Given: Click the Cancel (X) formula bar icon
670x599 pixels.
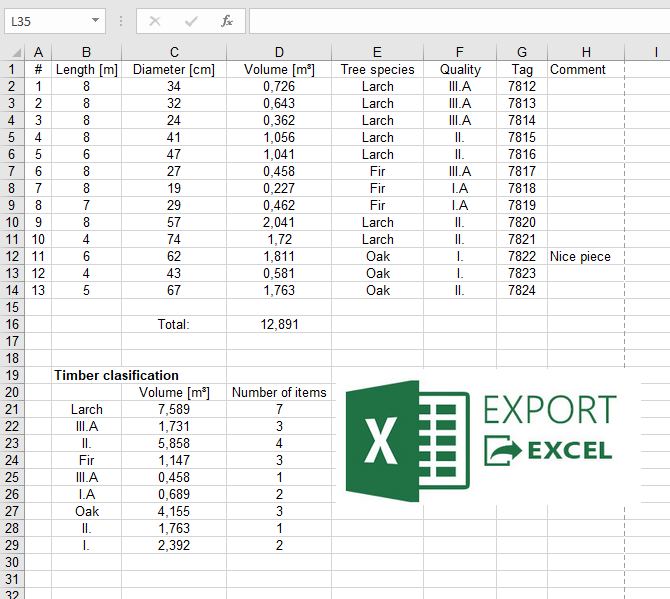Looking at the screenshot, I should click(x=155, y=21).
